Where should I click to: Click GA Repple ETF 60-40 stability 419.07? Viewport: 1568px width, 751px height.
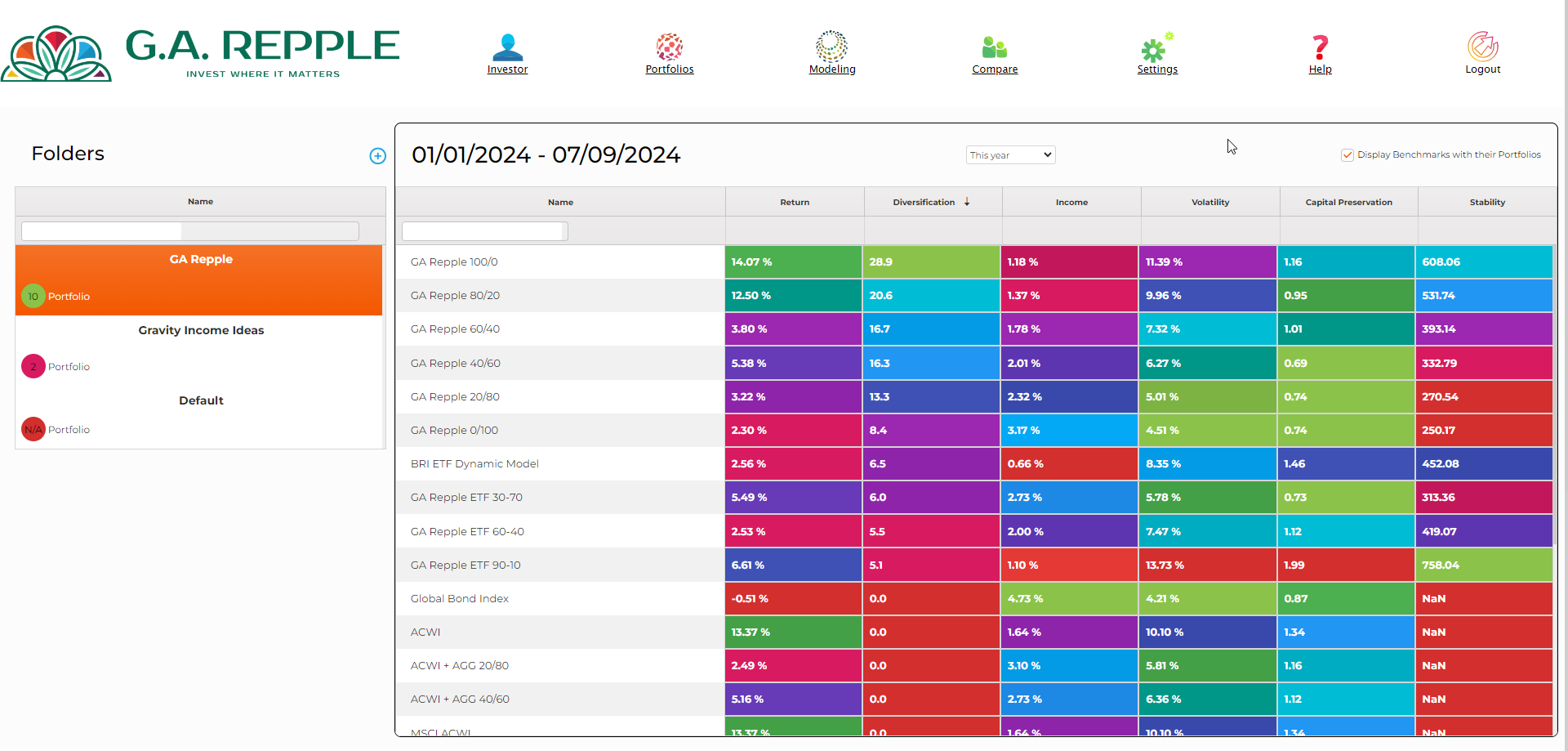coord(1484,531)
